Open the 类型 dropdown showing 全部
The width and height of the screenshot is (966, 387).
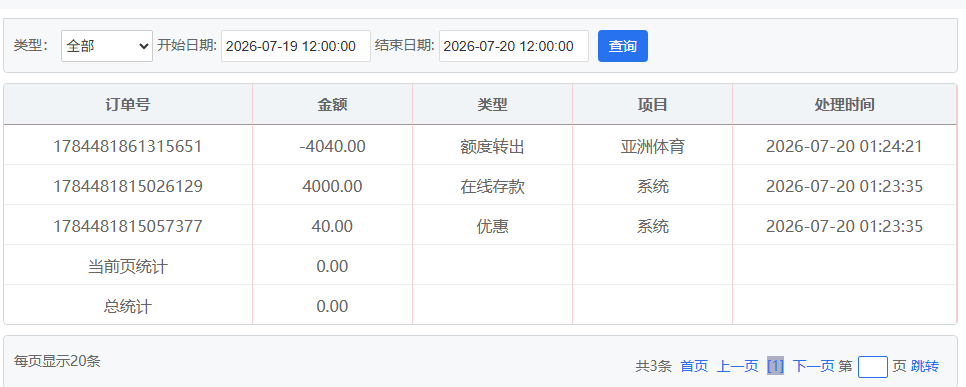pos(107,46)
